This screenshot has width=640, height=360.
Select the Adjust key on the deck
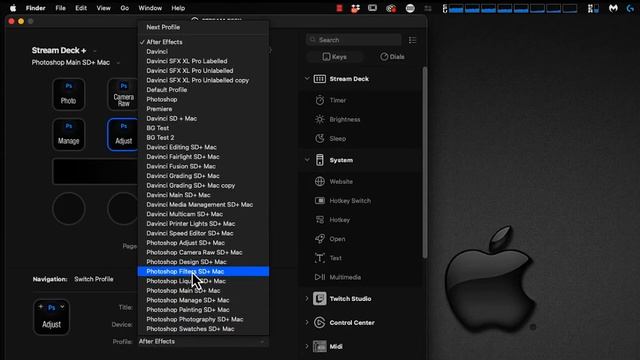[x=122, y=134]
